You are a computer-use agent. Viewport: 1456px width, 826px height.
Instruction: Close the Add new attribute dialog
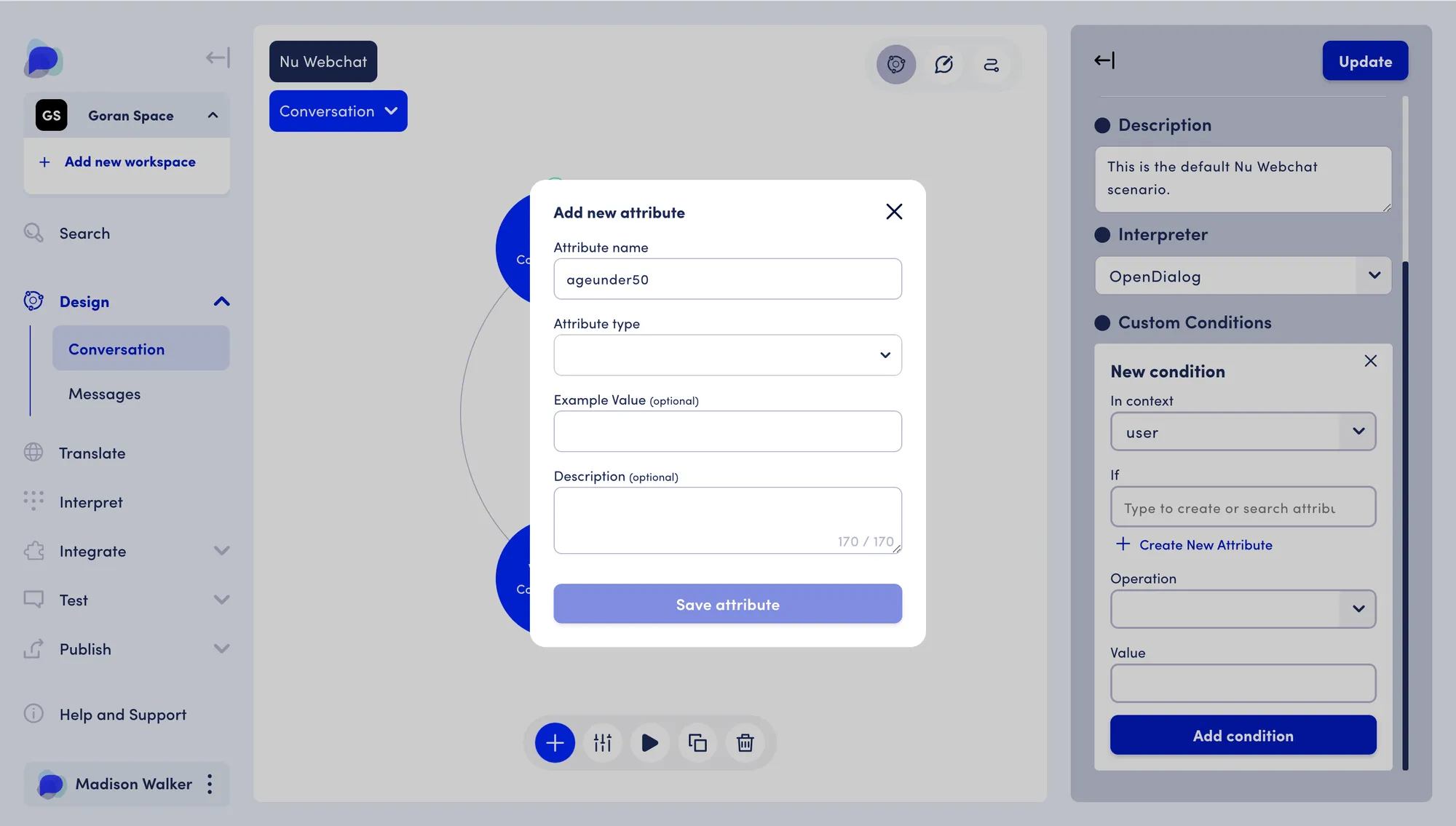[x=894, y=211]
